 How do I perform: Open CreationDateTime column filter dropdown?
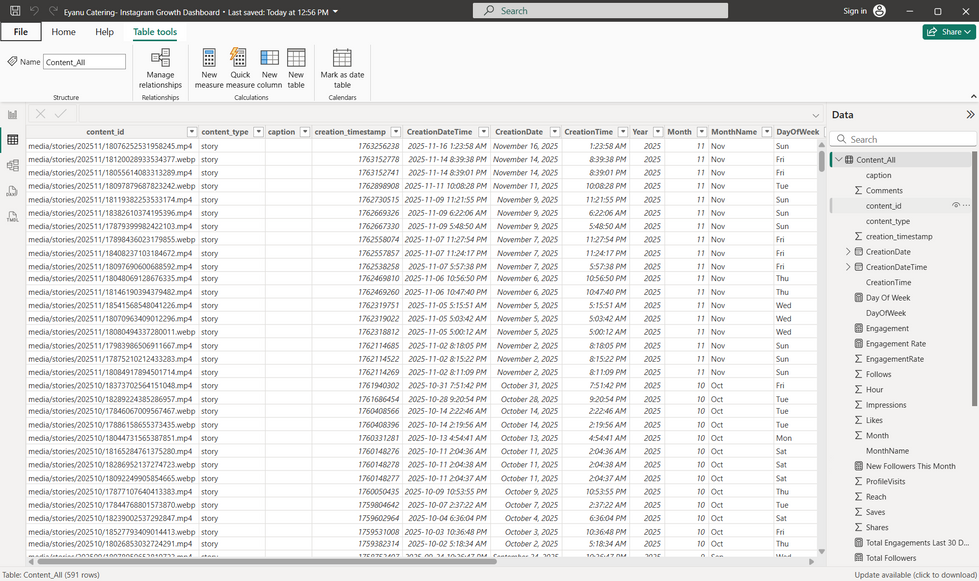[483, 132]
